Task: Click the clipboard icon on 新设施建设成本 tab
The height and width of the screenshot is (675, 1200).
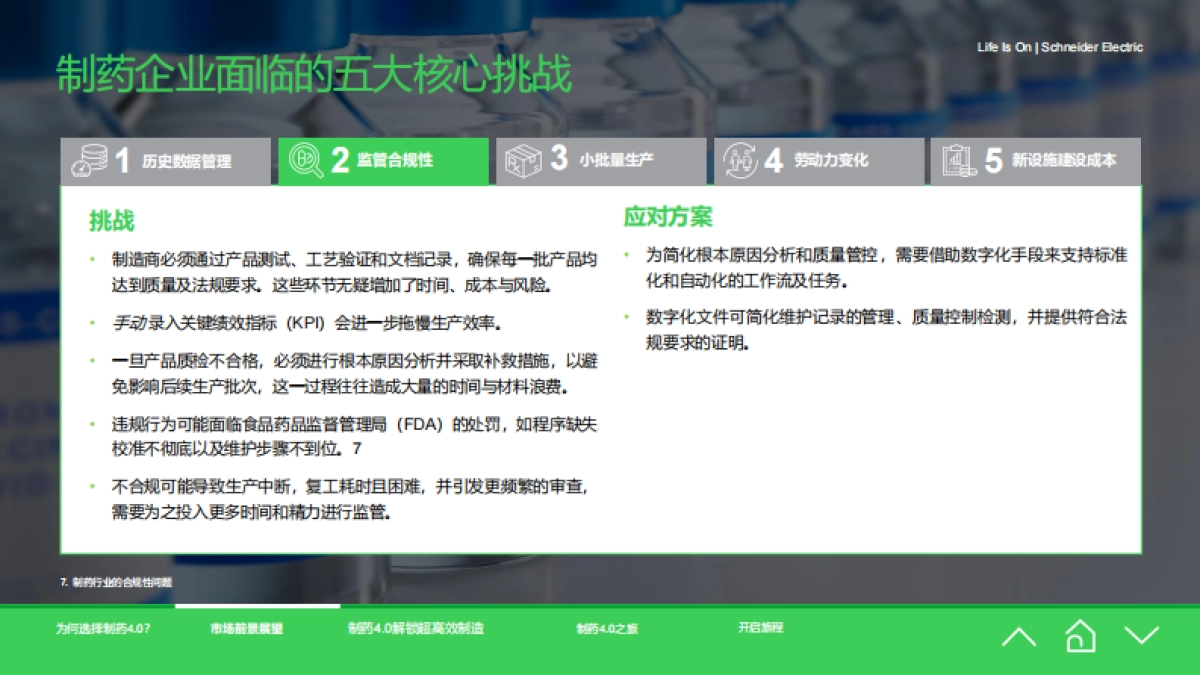Action: (958, 160)
